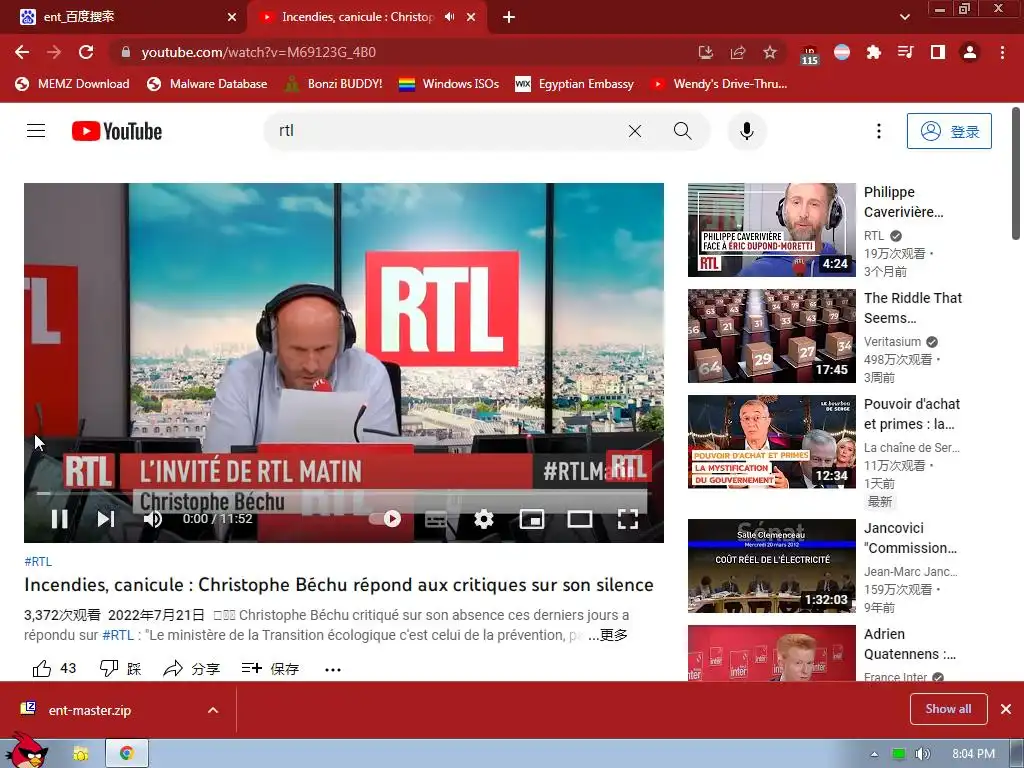Go to YouTube home via logo

pos(117,131)
